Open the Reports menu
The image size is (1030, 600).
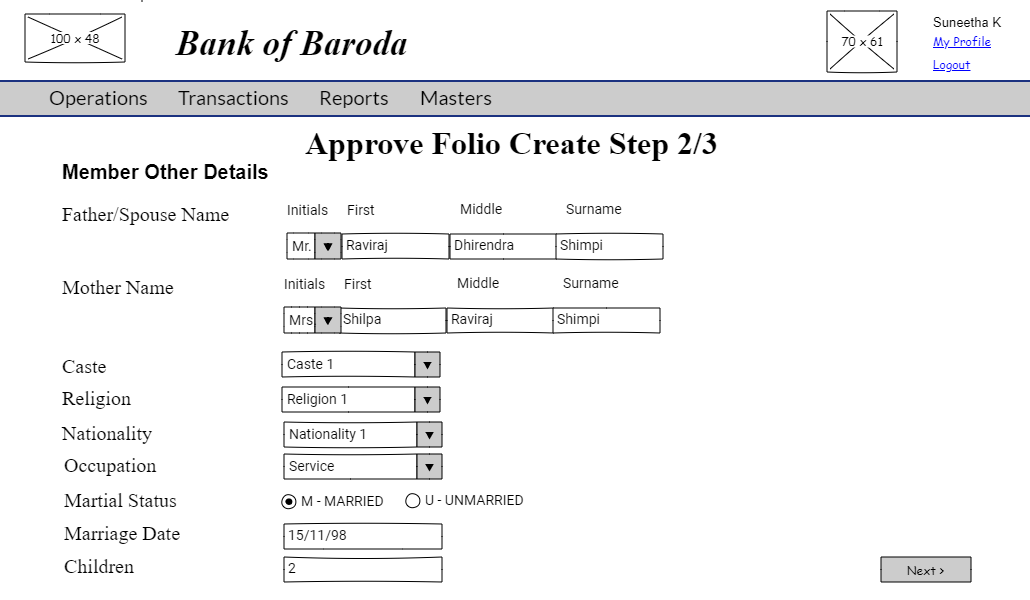[353, 98]
